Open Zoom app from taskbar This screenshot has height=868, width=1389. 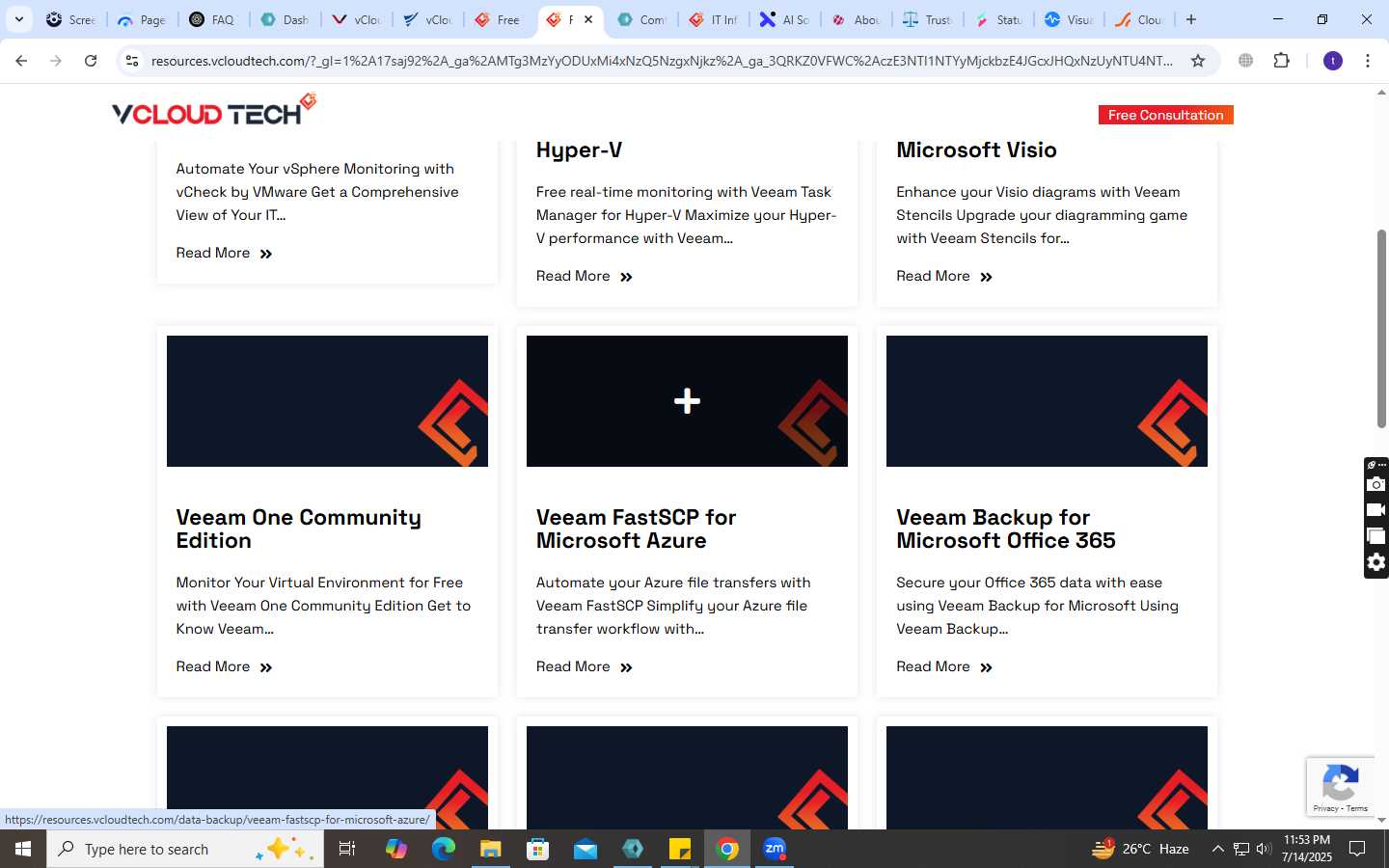[775, 849]
